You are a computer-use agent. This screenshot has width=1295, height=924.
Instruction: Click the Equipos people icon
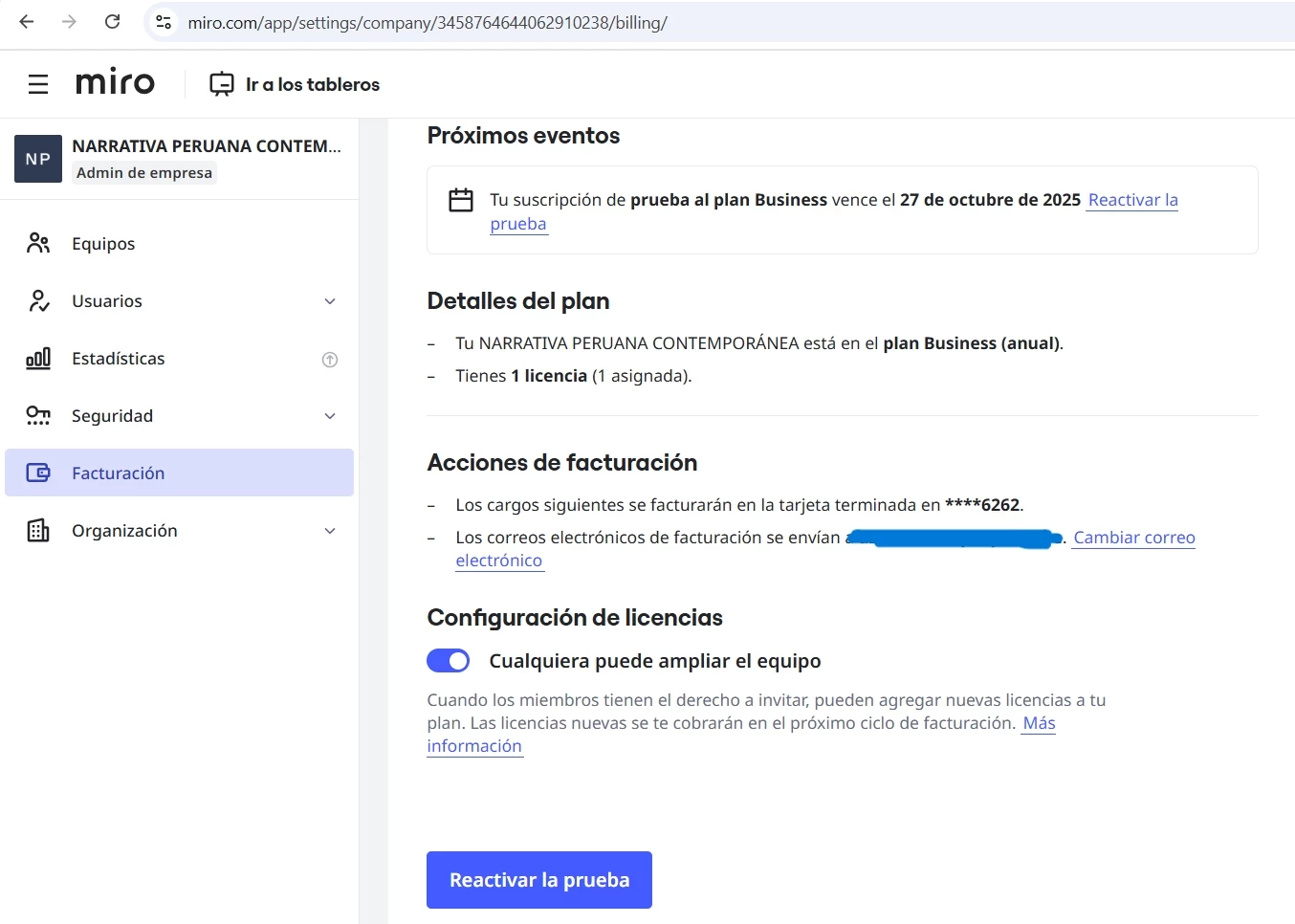[x=38, y=243]
